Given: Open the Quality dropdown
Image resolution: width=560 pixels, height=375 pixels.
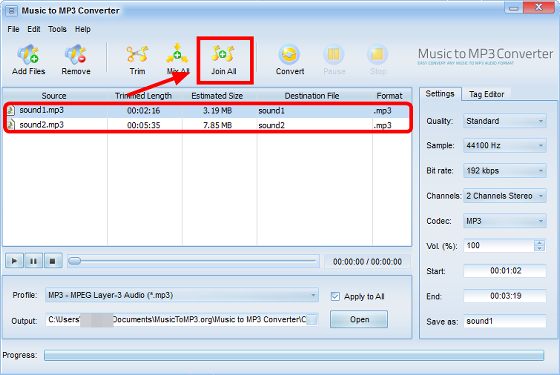Looking at the screenshot, I should pos(505,121).
